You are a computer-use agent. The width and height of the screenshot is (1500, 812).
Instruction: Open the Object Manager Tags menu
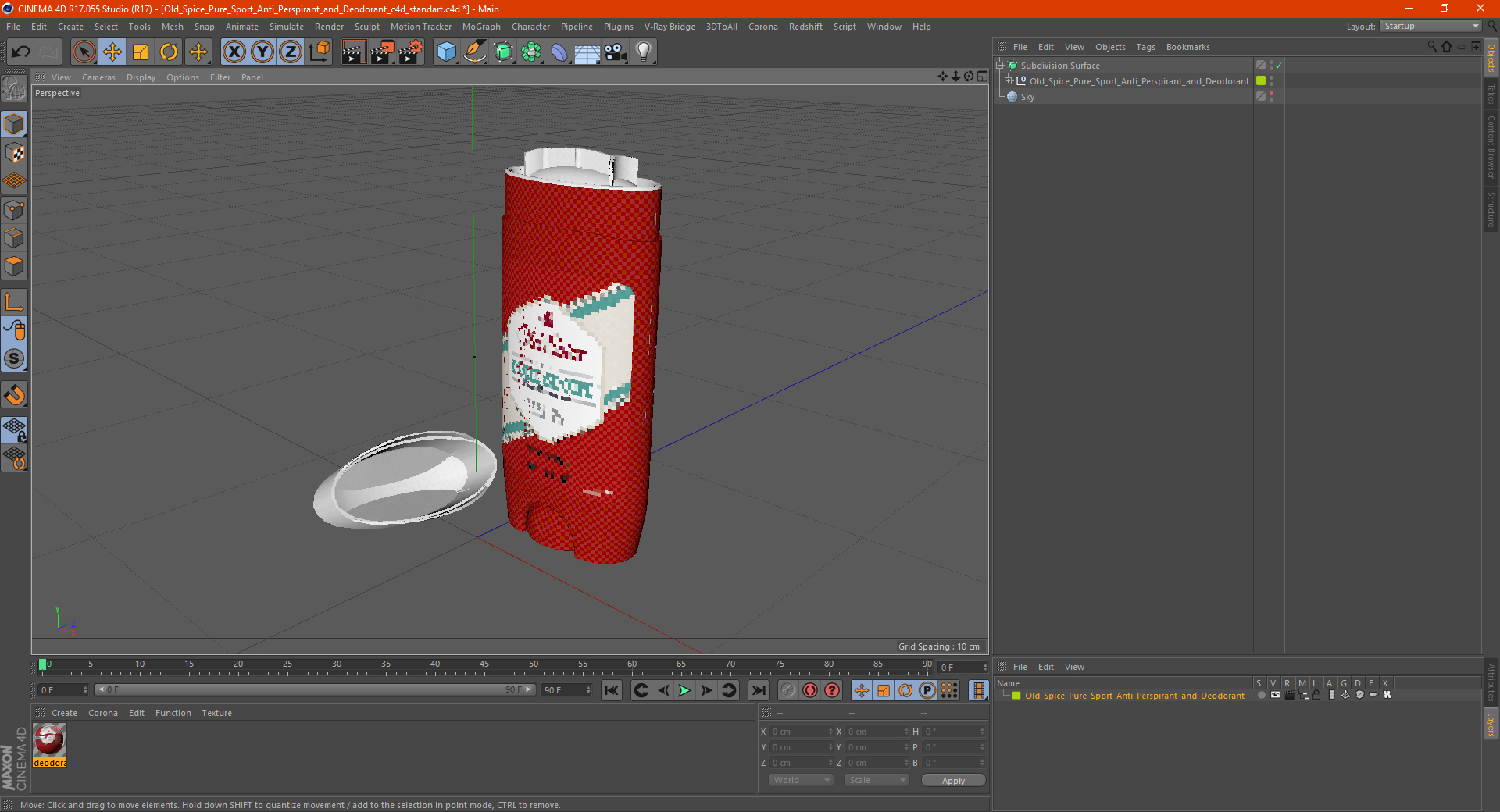[x=1145, y=47]
